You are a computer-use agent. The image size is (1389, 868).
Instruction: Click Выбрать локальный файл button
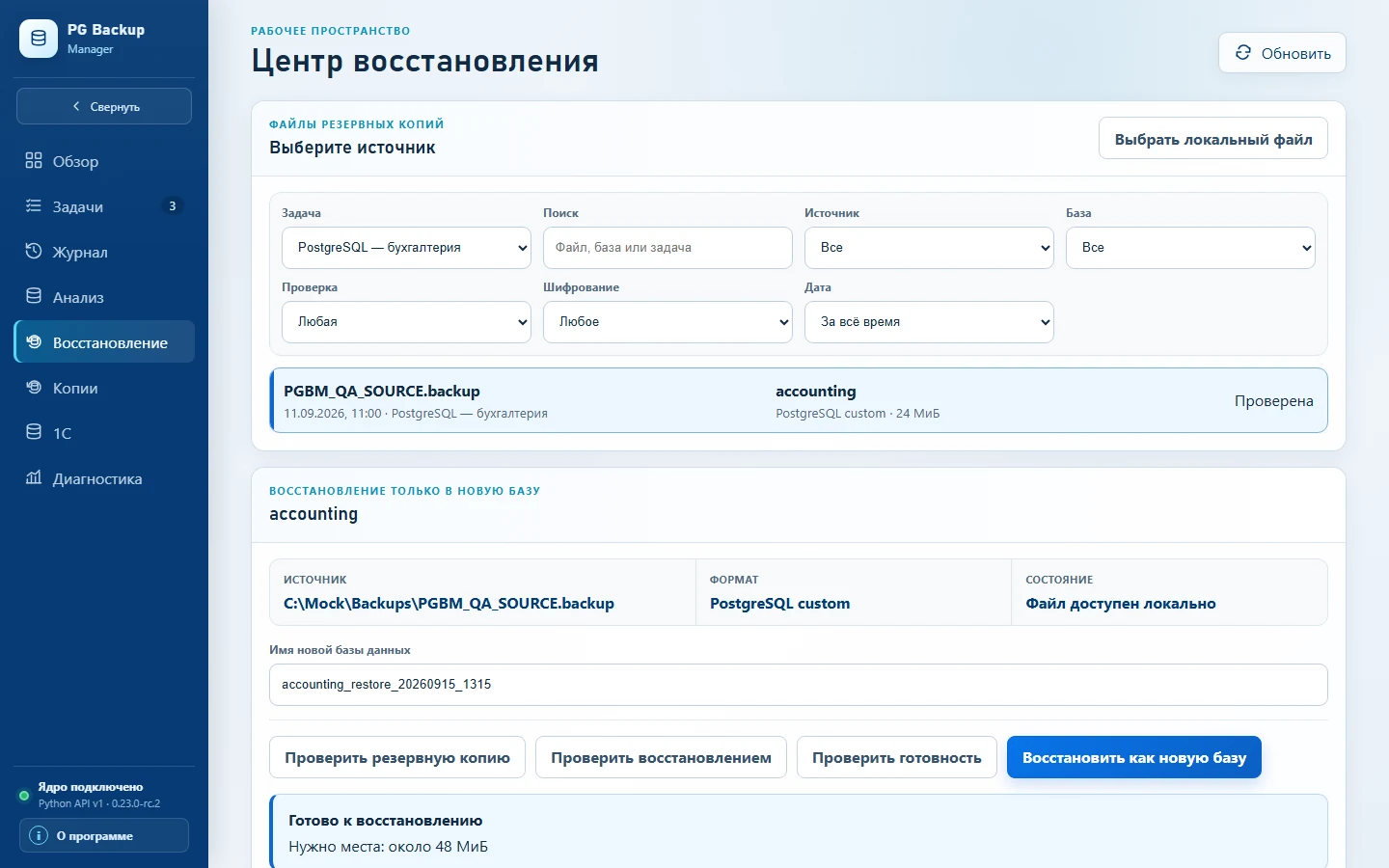tap(1213, 139)
